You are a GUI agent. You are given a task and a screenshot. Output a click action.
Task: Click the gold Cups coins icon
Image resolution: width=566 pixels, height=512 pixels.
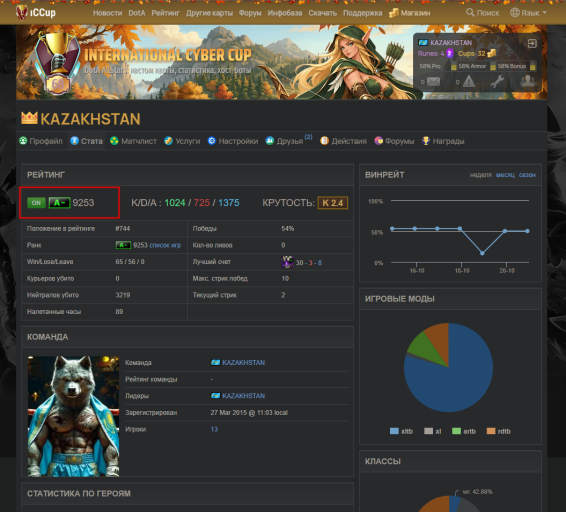click(x=491, y=53)
